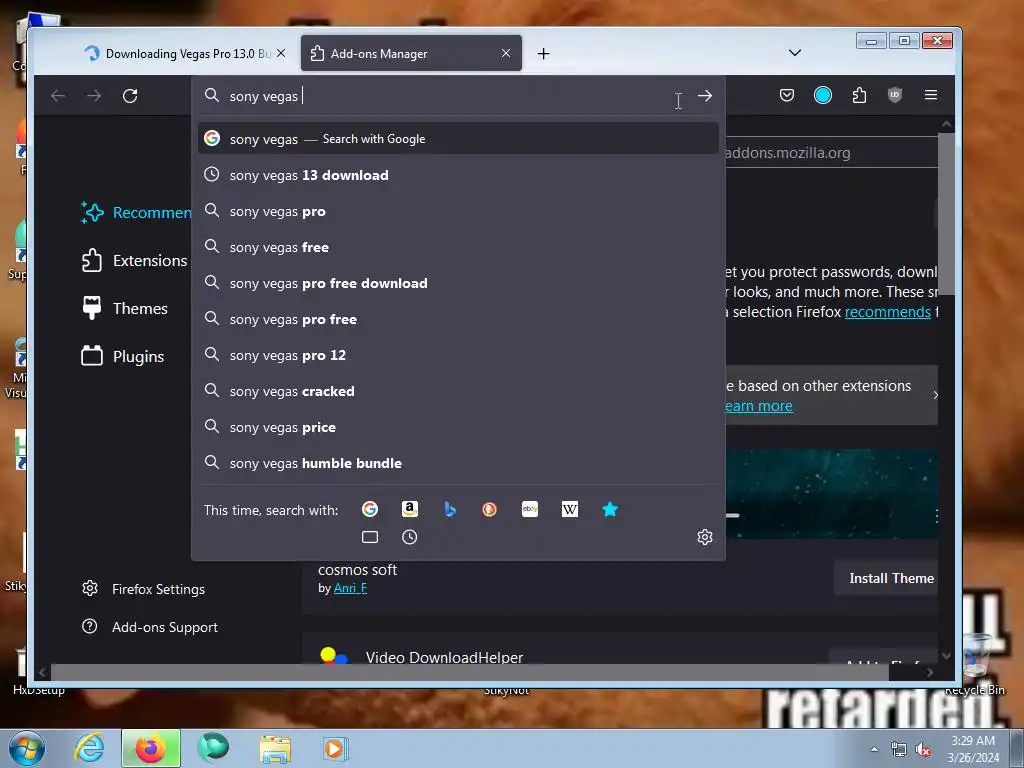Click the vertical scrollbar of Add-ons page
The height and width of the screenshot is (768, 1024).
[x=946, y=214]
